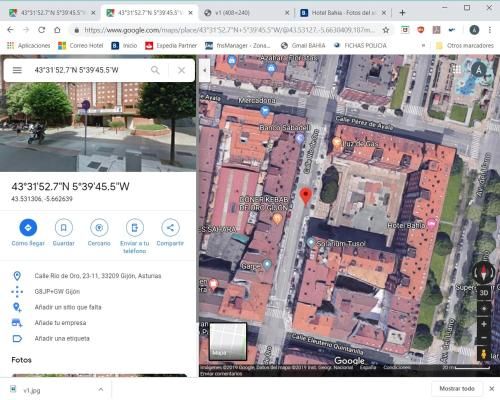Image resolution: width=500 pixels, height=400 pixels.
Task: Click Condiciones link on map footer
Action: click(x=397, y=367)
